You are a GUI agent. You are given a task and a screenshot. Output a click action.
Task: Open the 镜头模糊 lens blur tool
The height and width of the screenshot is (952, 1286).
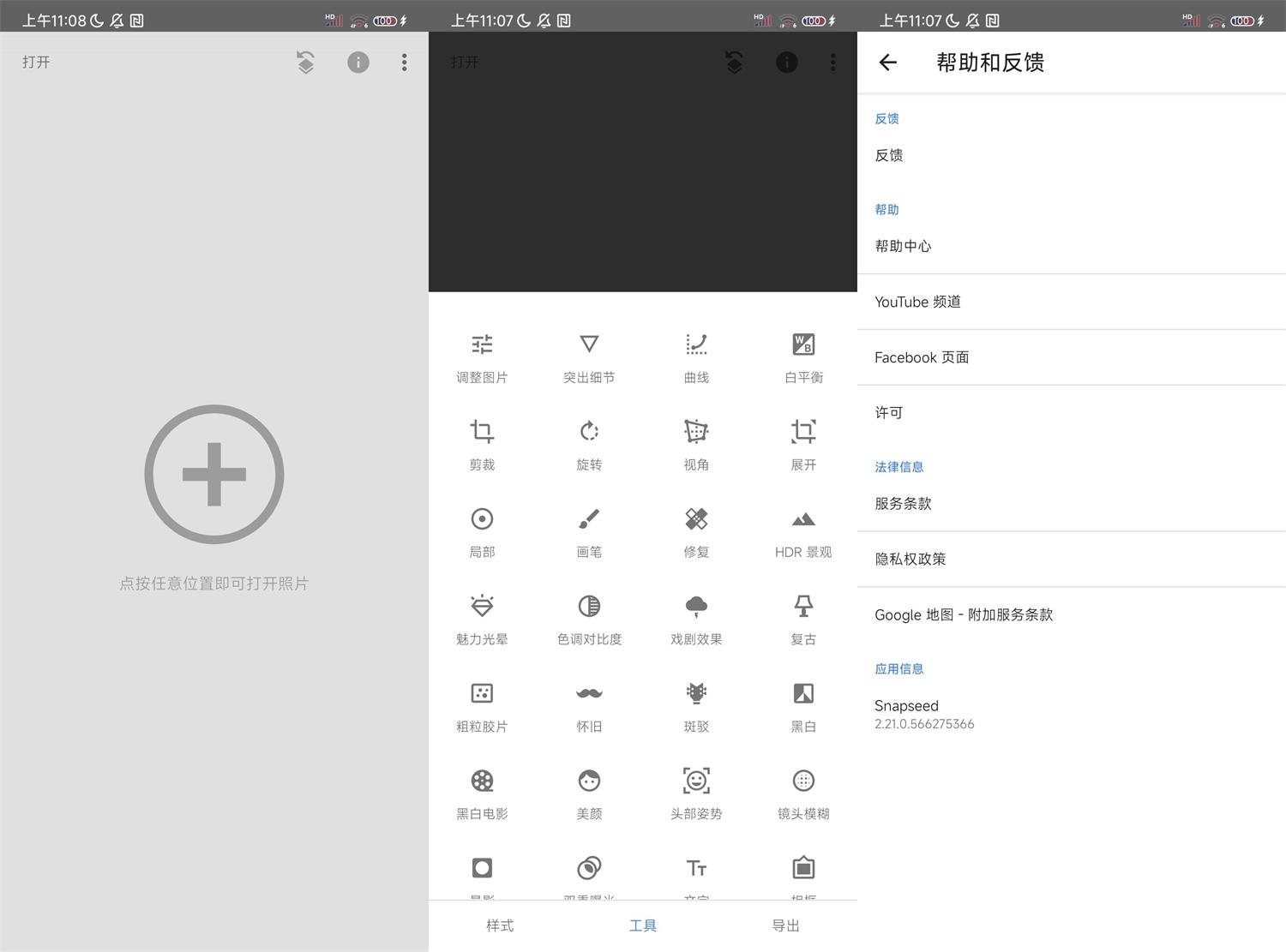point(802,792)
